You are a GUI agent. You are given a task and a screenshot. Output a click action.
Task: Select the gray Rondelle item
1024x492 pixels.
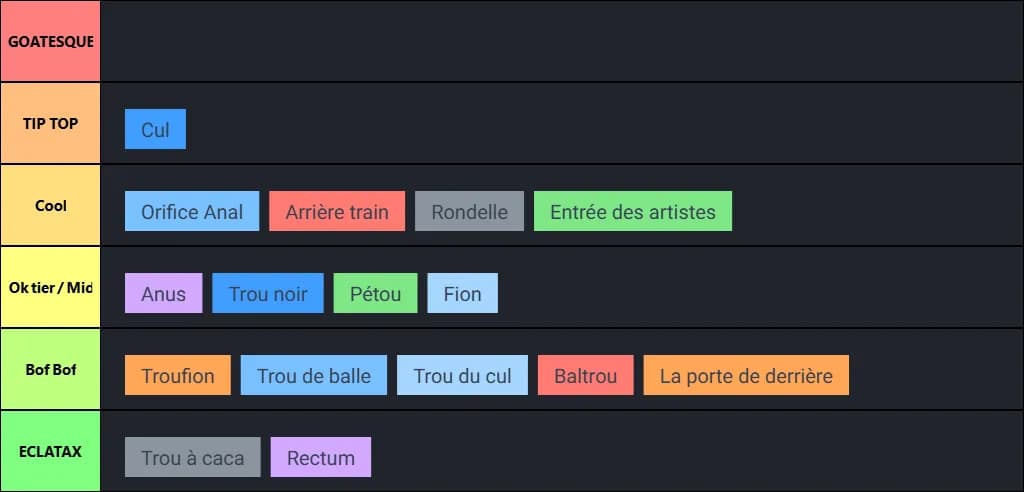(469, 212)
